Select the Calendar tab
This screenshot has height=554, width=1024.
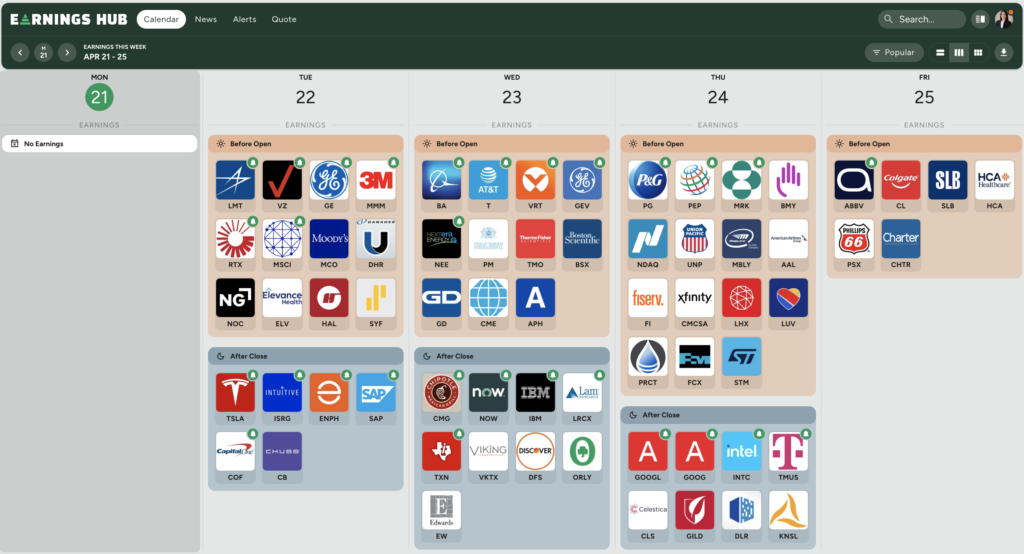161,19
